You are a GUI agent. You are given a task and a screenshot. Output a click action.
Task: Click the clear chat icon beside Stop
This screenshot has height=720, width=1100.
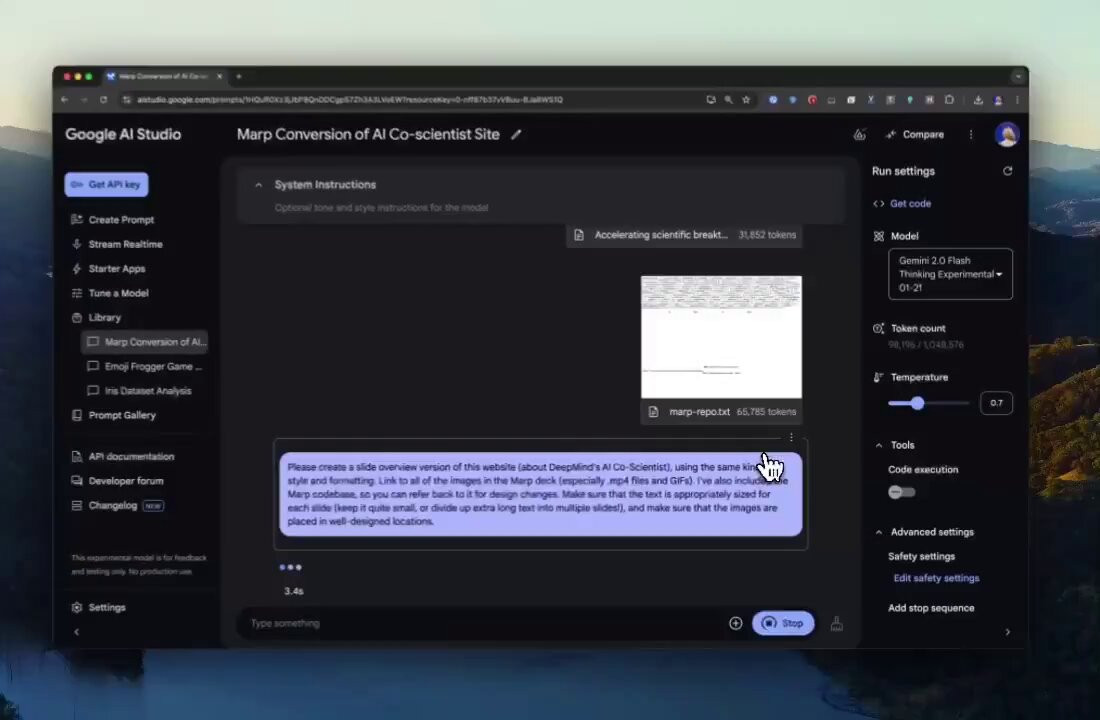point(837,623)
